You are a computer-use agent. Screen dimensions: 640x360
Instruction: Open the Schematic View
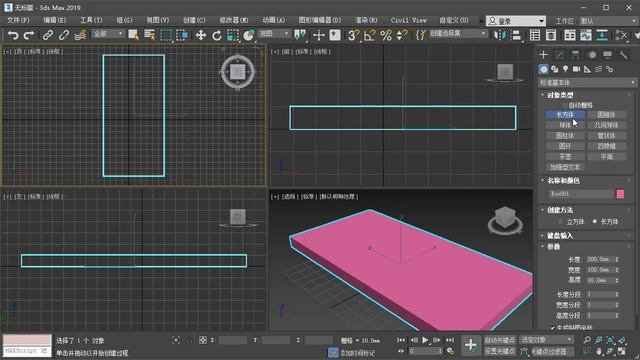click(x=602, y=35)
